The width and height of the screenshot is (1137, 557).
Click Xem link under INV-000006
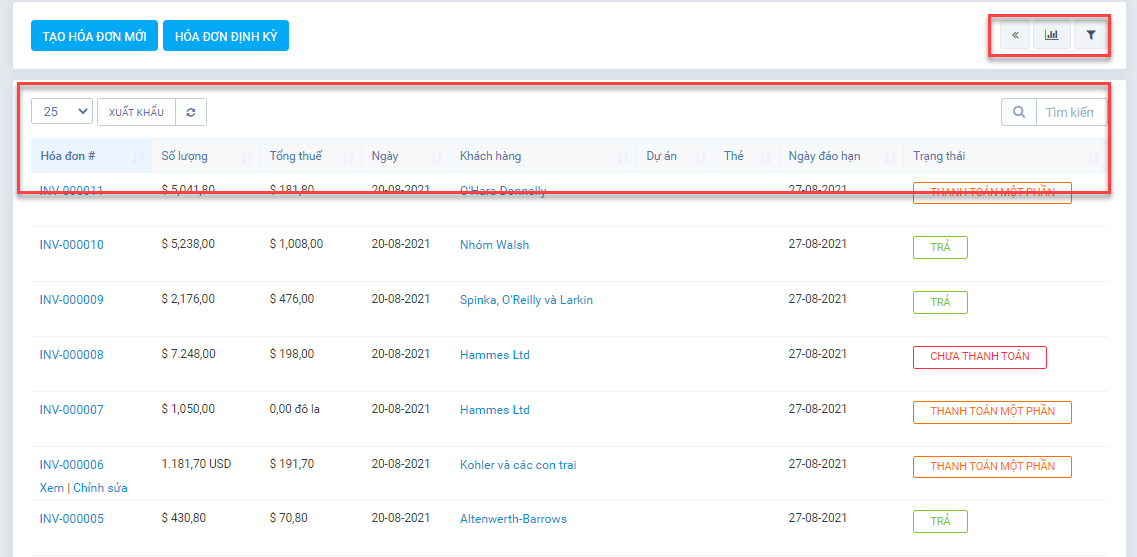coord(51,488)
